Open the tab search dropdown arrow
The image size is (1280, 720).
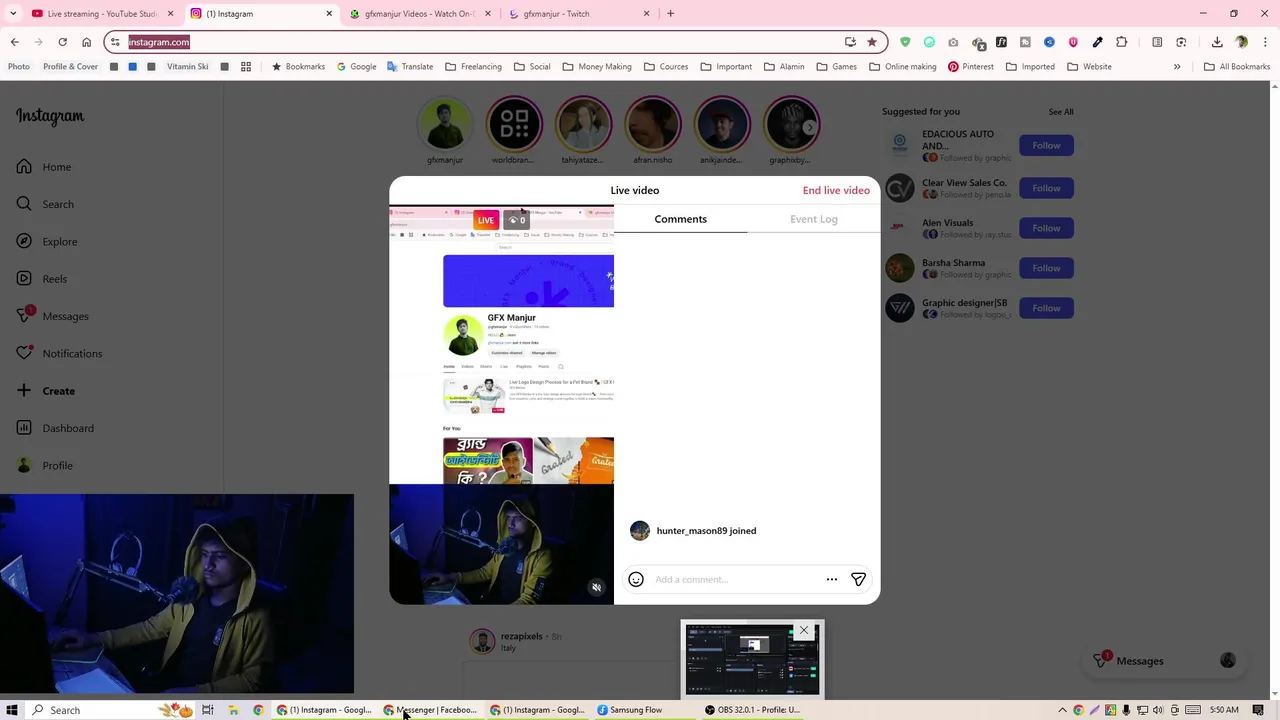(14, 14)
